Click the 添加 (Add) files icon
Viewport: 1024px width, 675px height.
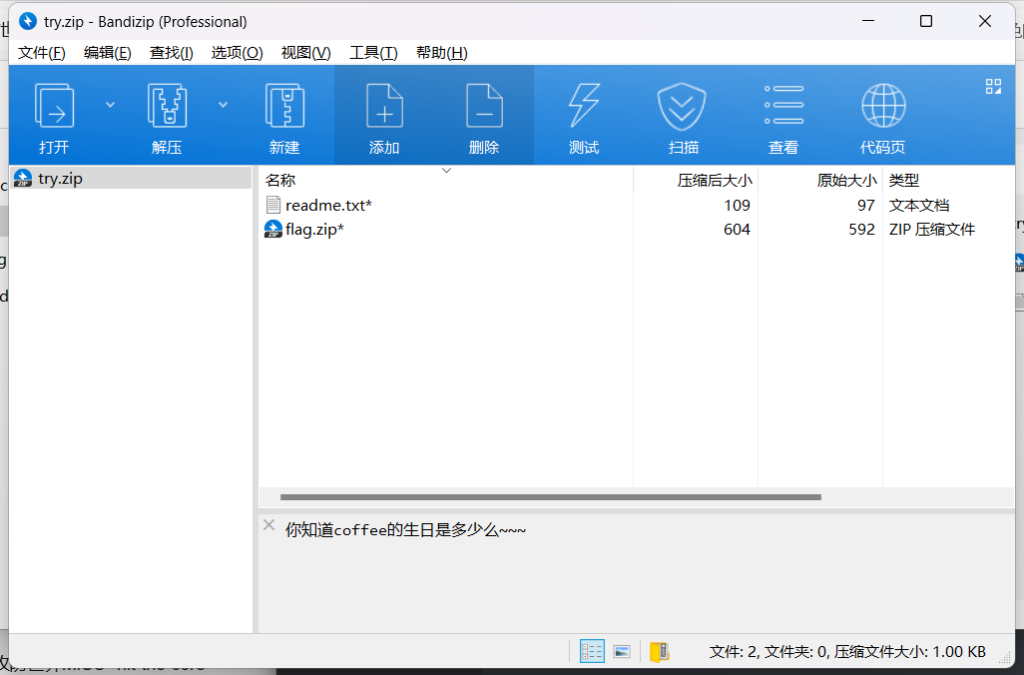(384, 107)
